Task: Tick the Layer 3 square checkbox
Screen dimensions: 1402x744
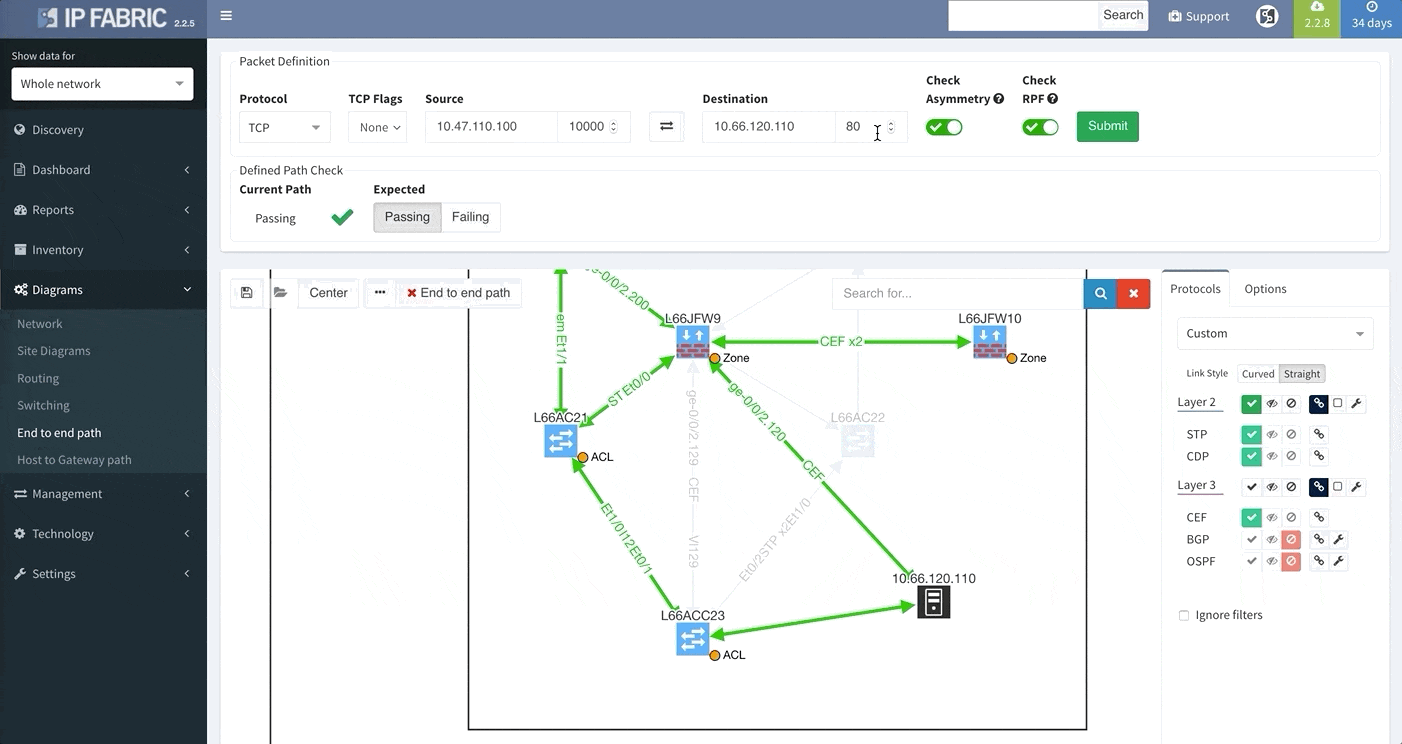Action: 1338,487
